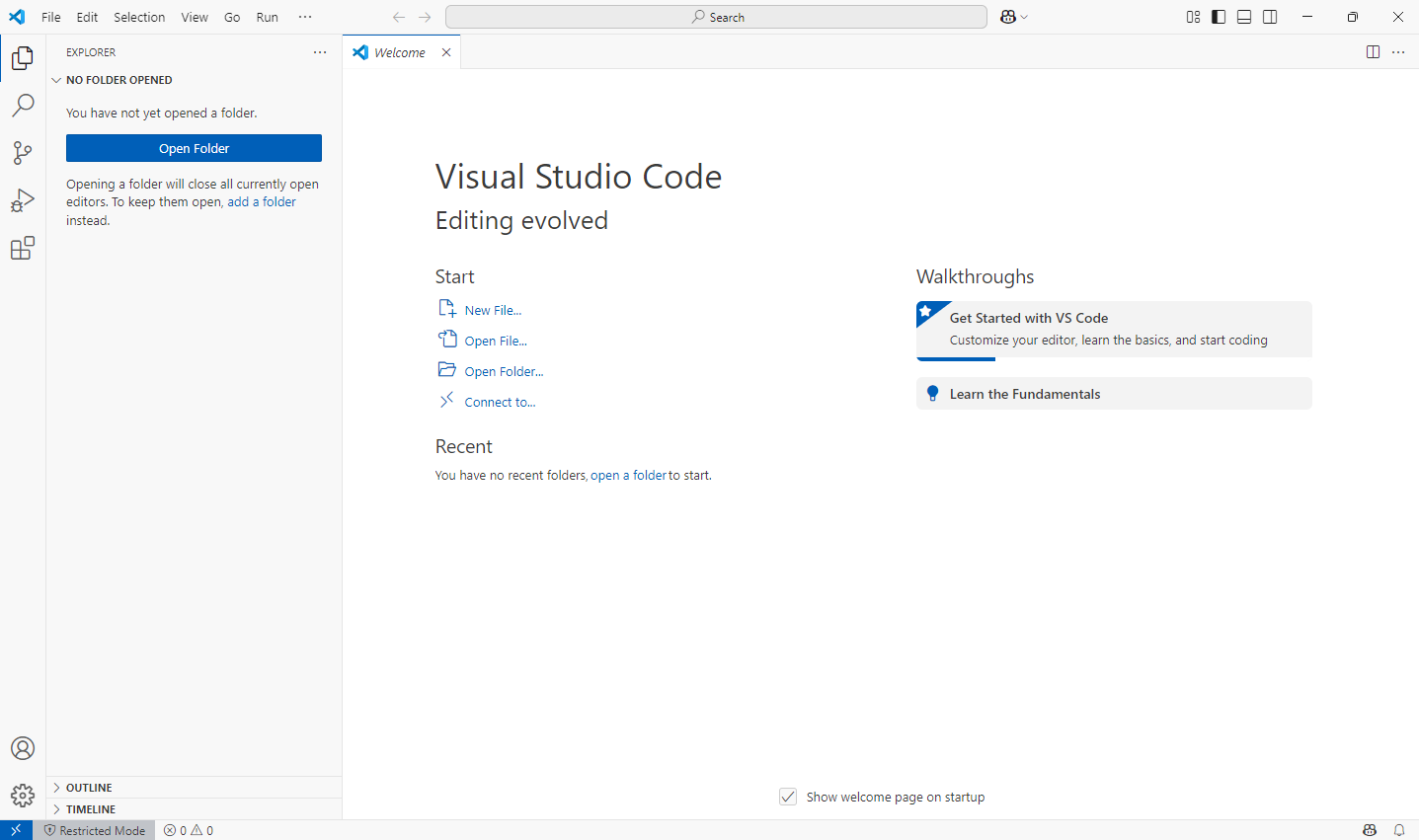Image resolution: width=1419 pixels, height=840 pixels.
Task: Split the editor to the right
Action: (1373, 52)
